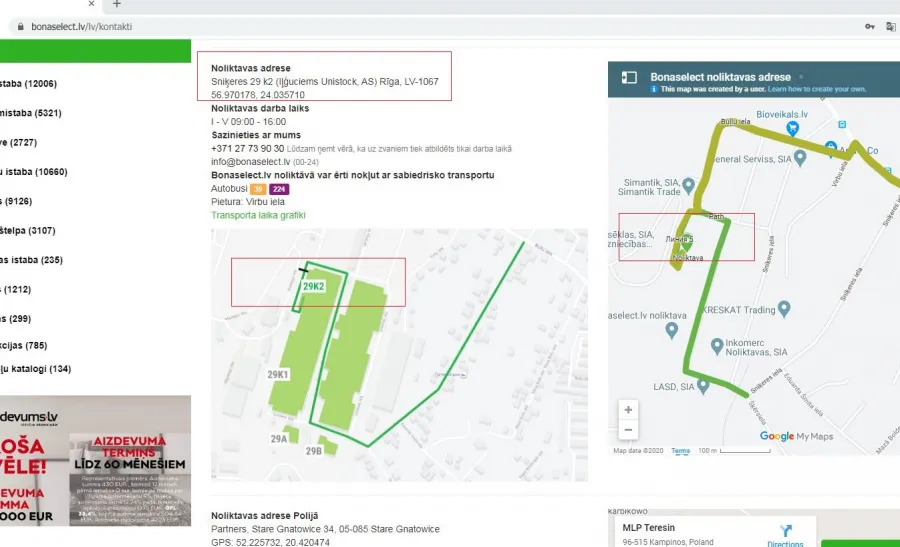Open the category with count (10660)

33,172
